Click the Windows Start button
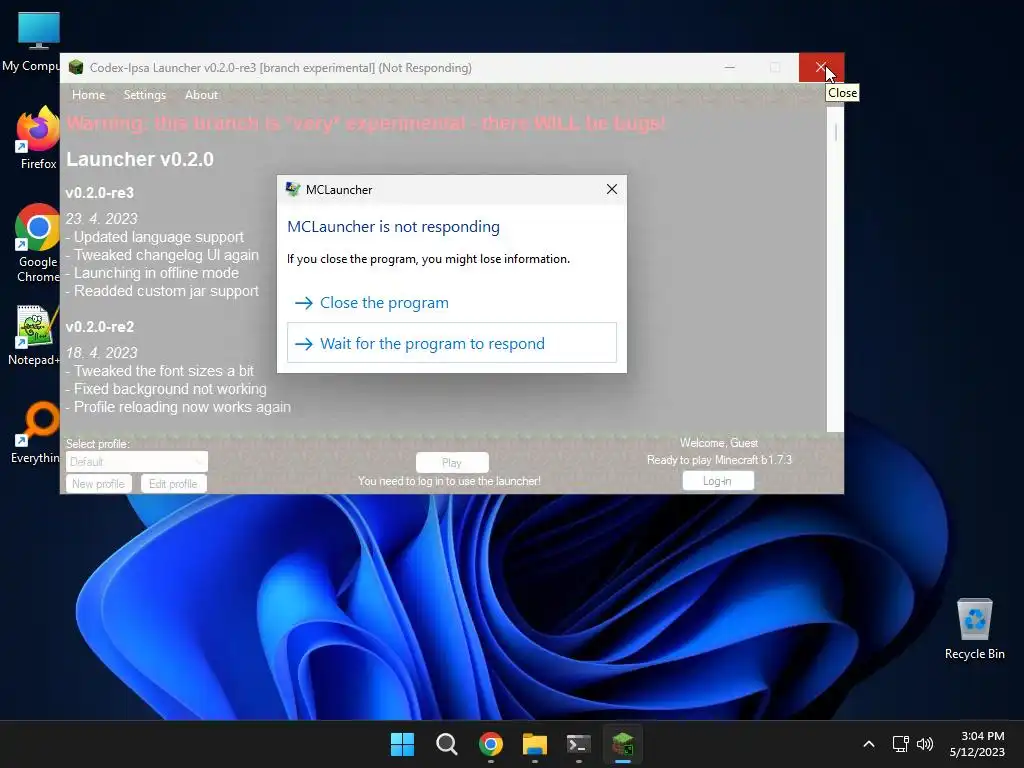Screen dimensions: 1024x768 click(402, 744)
